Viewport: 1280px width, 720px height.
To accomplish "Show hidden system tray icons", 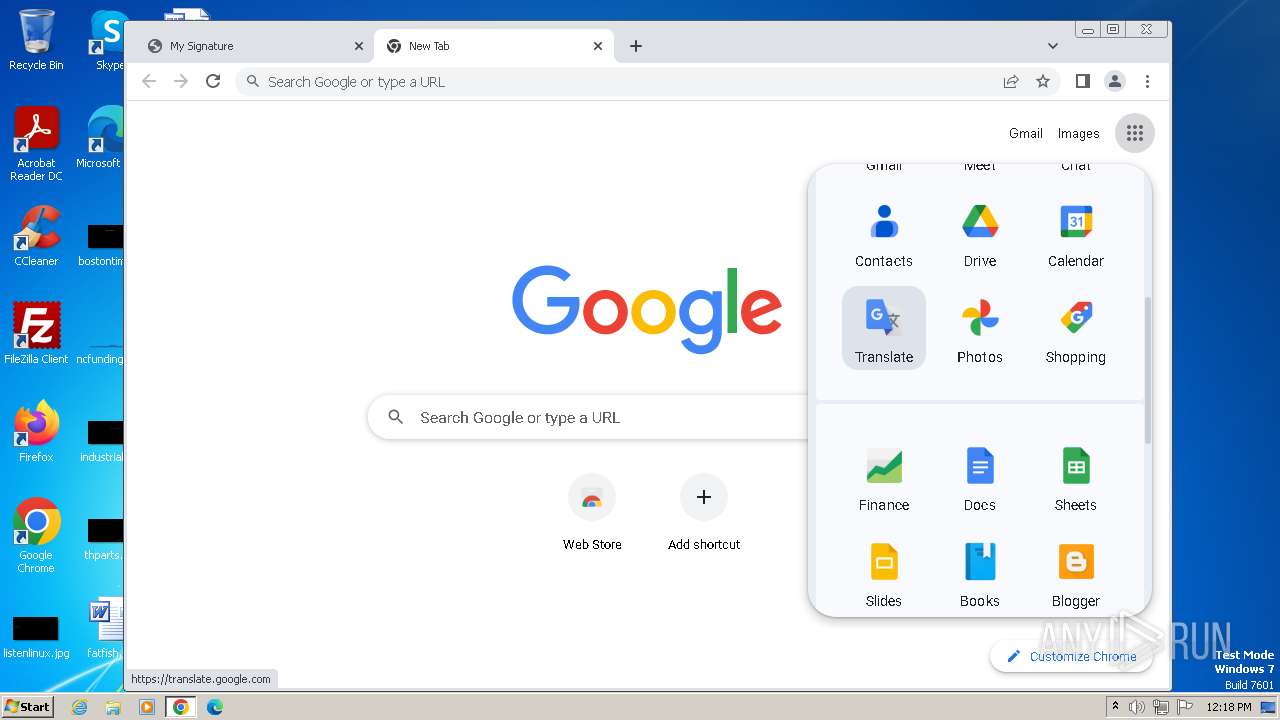I will 1115,707.
